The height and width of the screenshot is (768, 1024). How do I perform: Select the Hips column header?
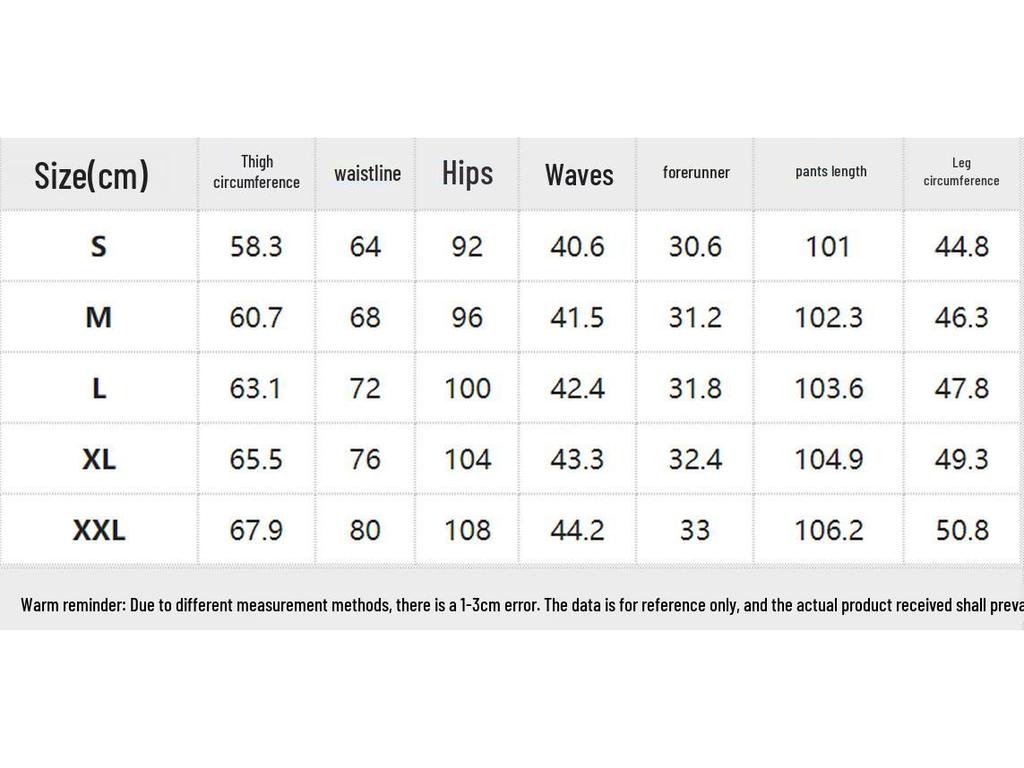point(467,173)
